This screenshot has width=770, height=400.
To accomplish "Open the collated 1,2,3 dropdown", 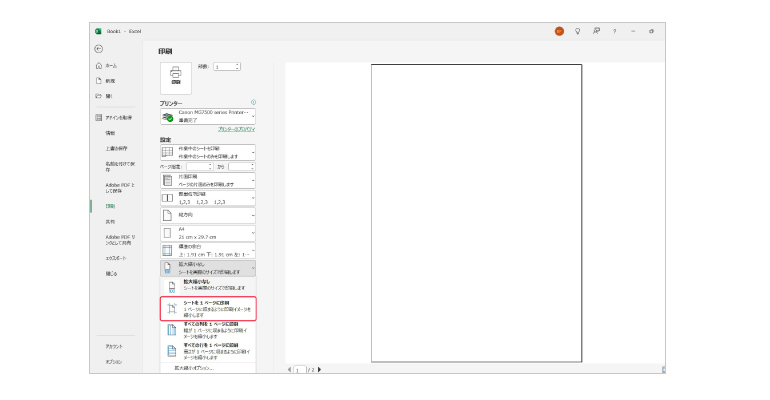I will click(208, 198).
